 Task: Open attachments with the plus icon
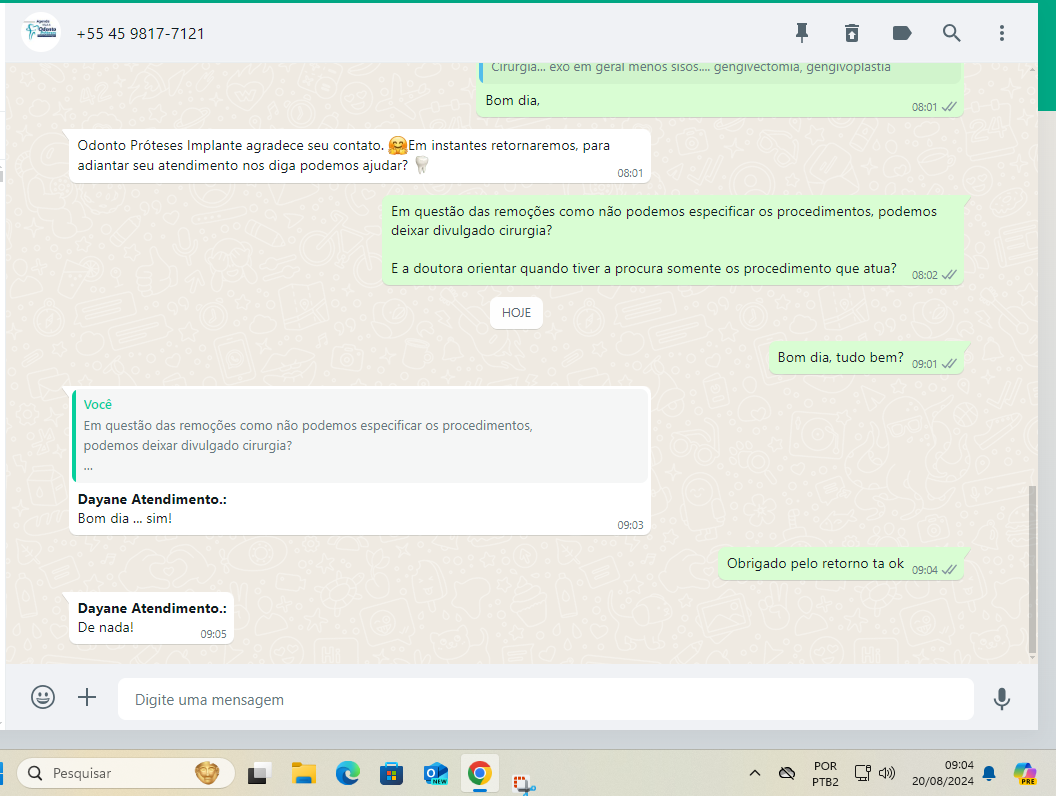click(x=87, y=697)
